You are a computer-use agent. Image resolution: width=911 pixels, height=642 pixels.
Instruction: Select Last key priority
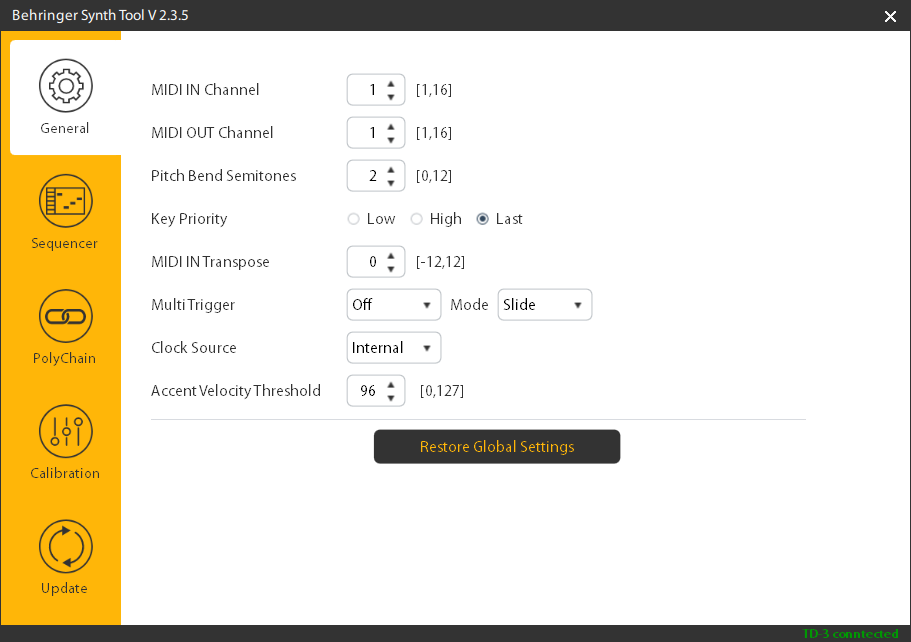(x=483, y=219)
